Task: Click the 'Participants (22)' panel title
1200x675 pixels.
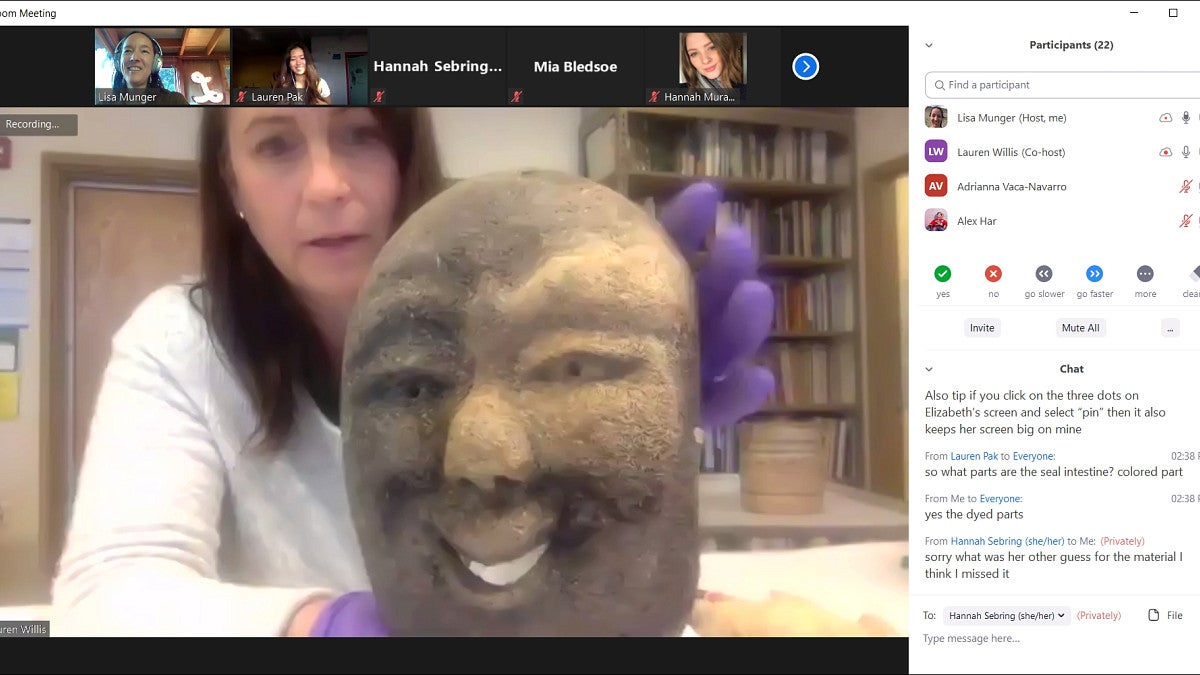Action: pos(1071,45)
